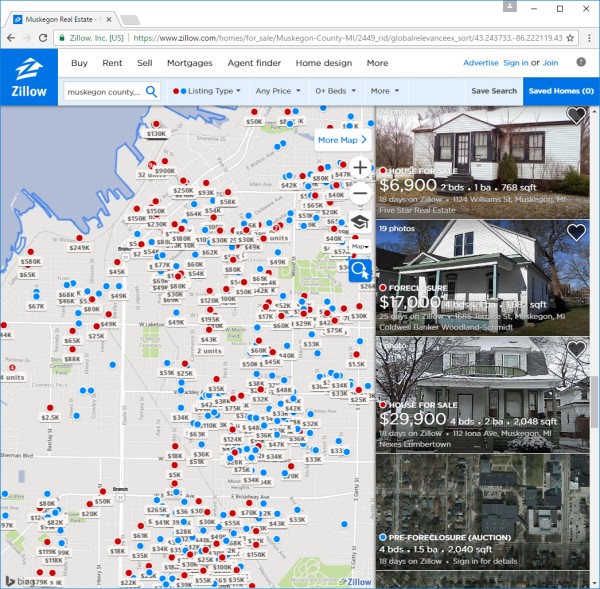The height and width of the screenshot is (589, 600).
Task: Click the Save Search button
Action: tap(494, 91)
